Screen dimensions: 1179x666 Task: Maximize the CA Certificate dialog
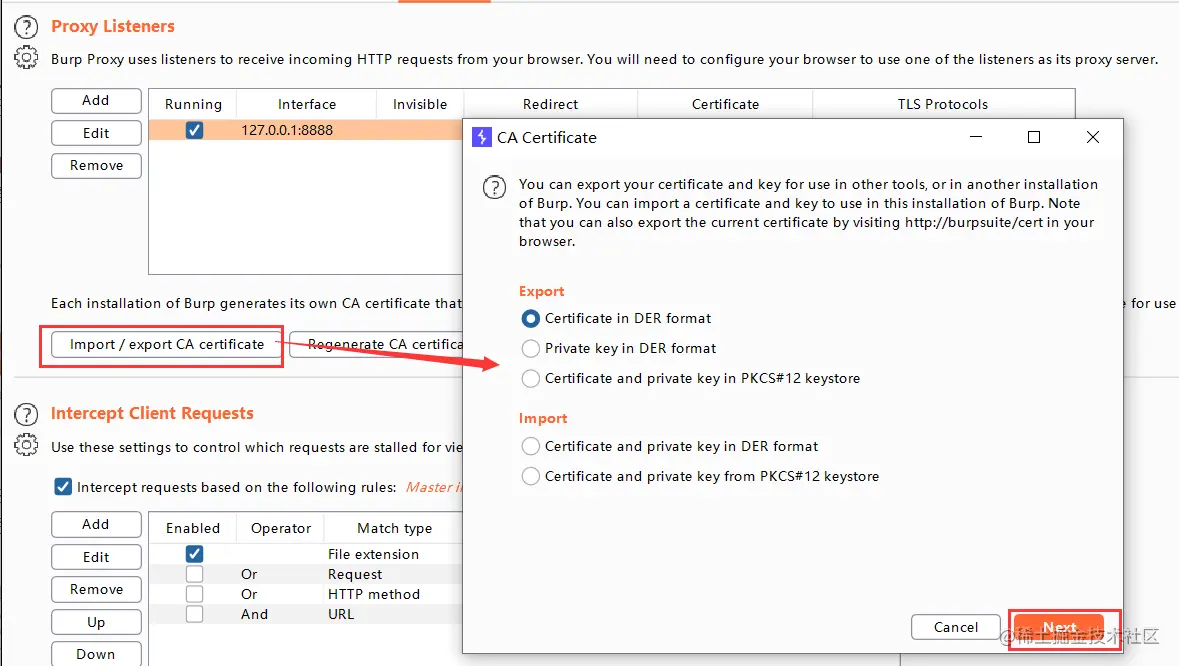[1034, 137]
